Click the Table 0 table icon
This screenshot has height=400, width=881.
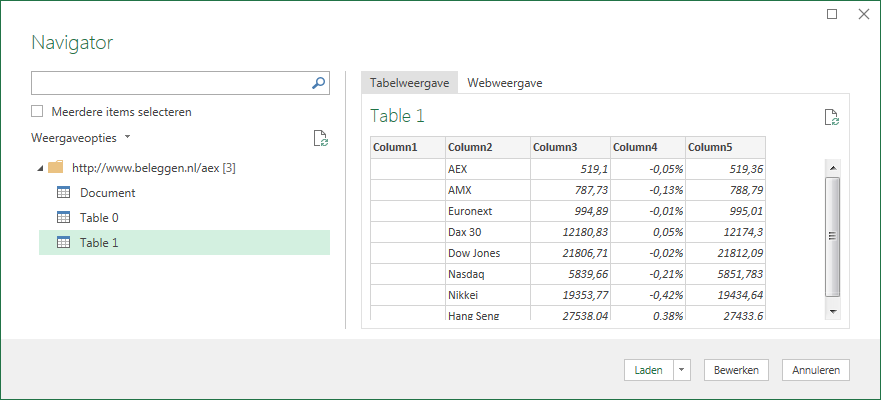62,217
